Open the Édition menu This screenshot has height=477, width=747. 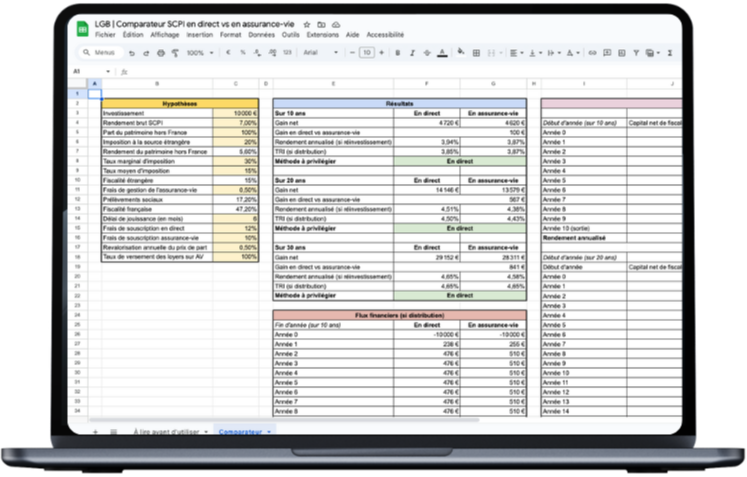(x=133, y=35)
